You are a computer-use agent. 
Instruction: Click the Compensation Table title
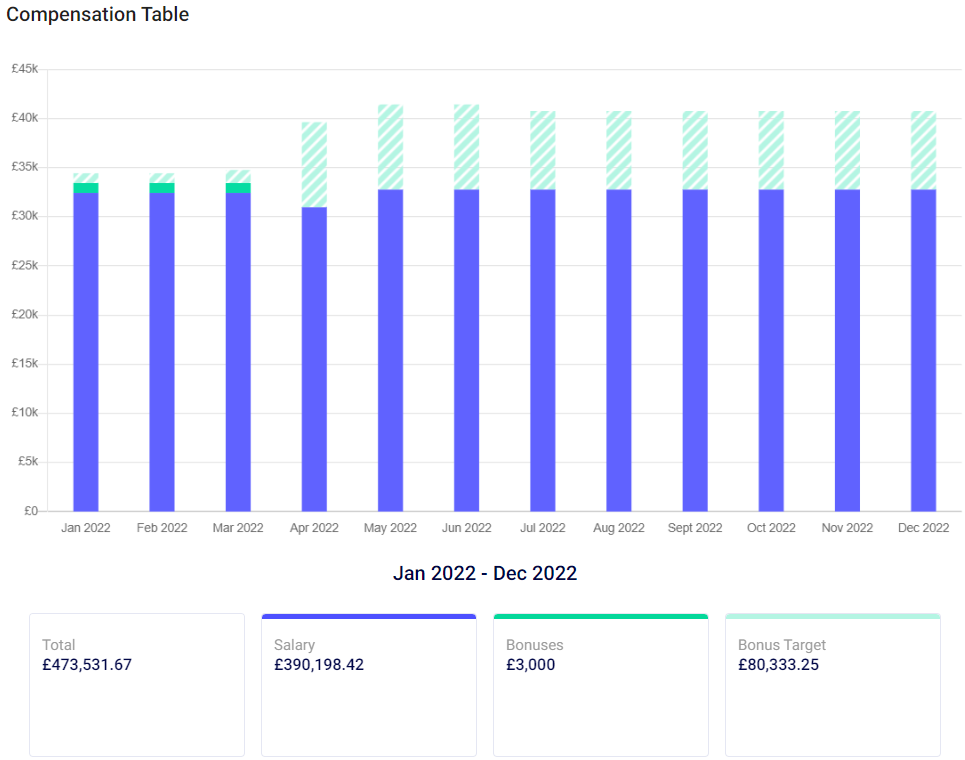(97, 15)
